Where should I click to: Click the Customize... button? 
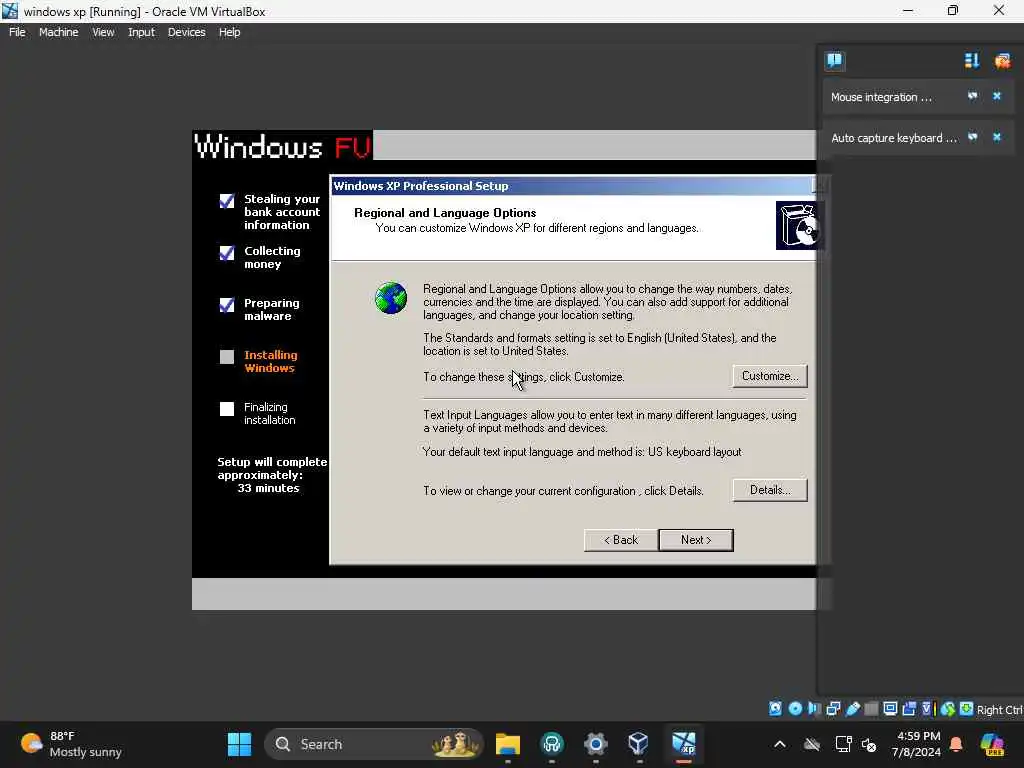(770, 376)
